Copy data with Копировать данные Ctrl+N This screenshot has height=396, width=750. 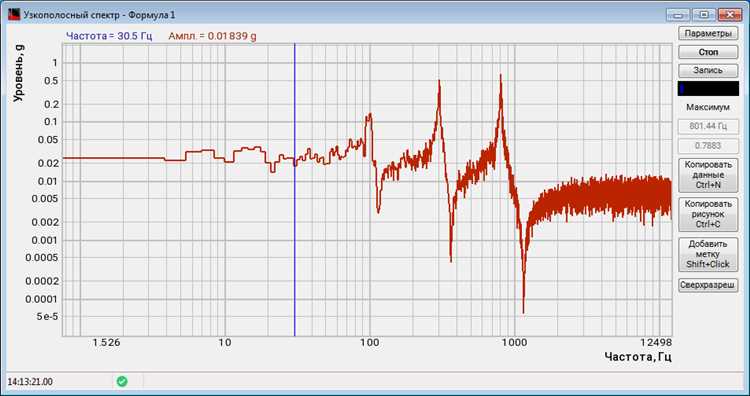click(x=708, y=175)
